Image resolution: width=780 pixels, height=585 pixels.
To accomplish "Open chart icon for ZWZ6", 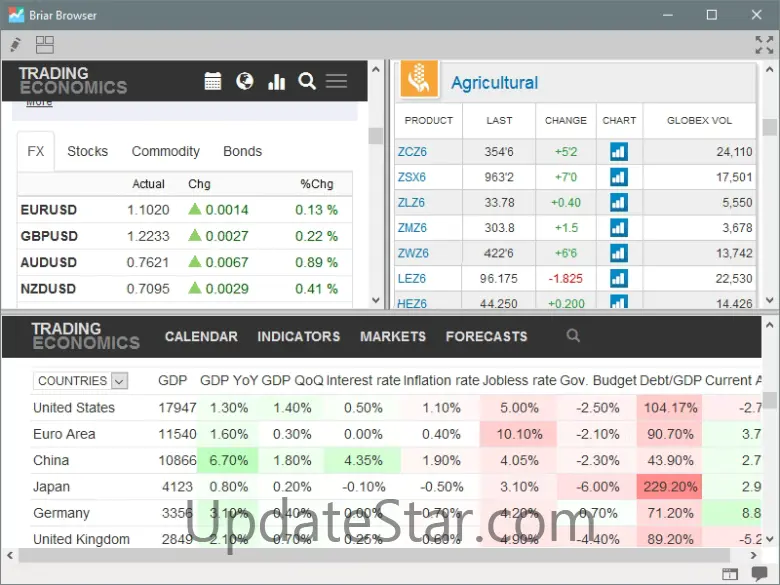I will tap(619, 253).
